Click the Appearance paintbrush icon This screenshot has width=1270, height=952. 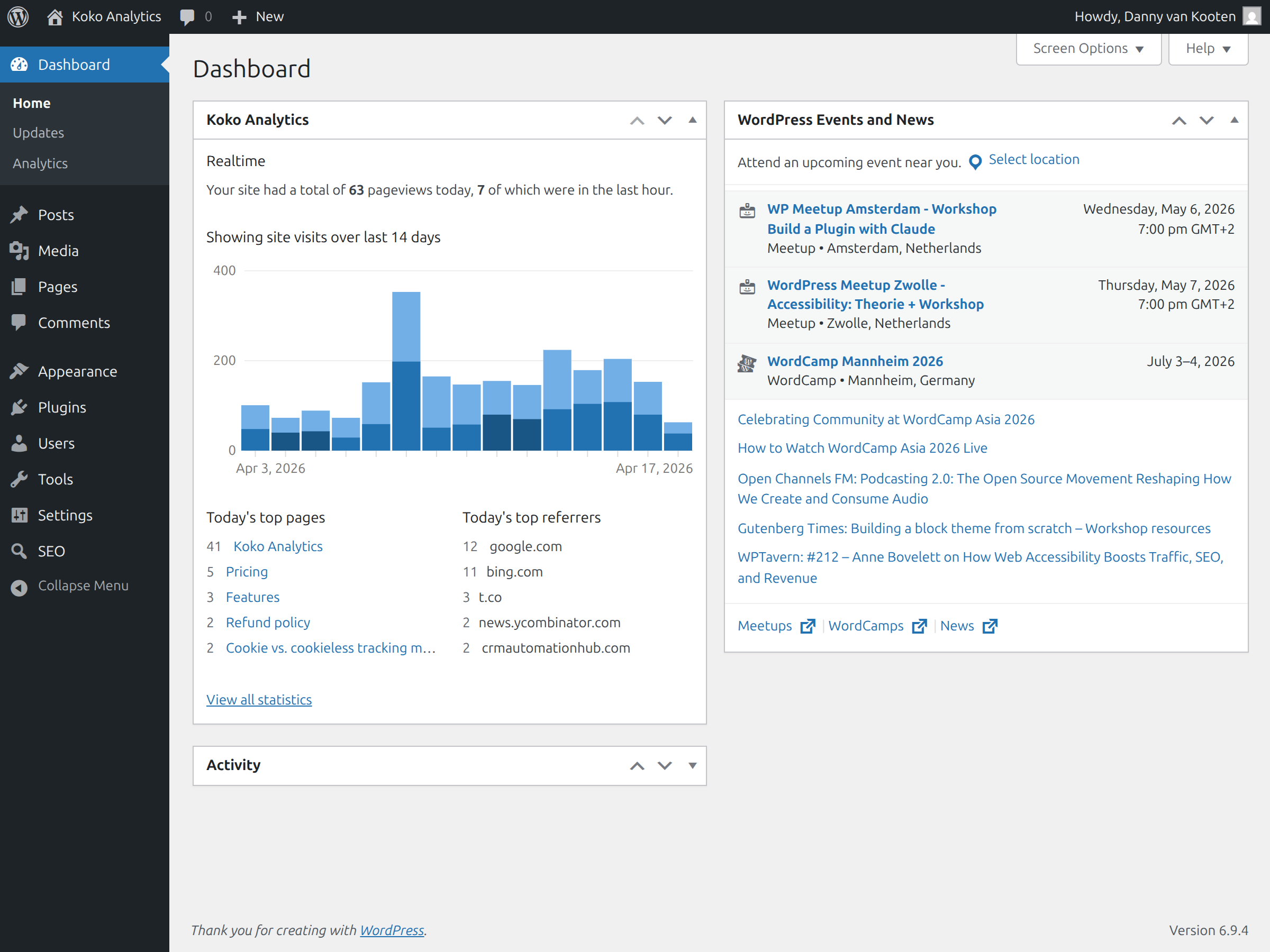click(x=19, y=371)
